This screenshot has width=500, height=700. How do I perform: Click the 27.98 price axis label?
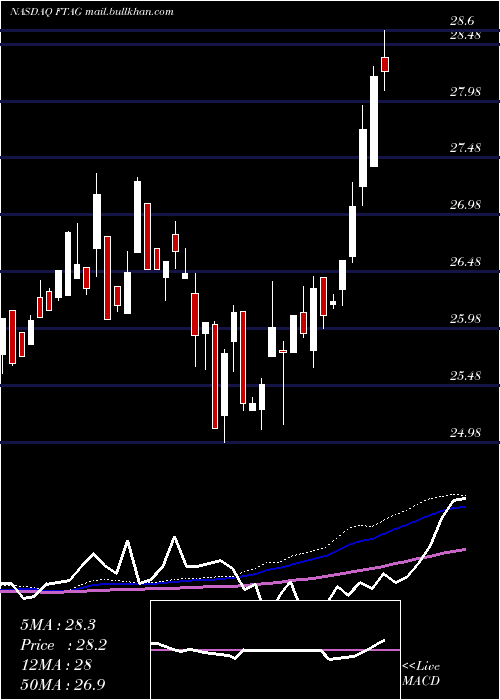(x=466, y=92)
